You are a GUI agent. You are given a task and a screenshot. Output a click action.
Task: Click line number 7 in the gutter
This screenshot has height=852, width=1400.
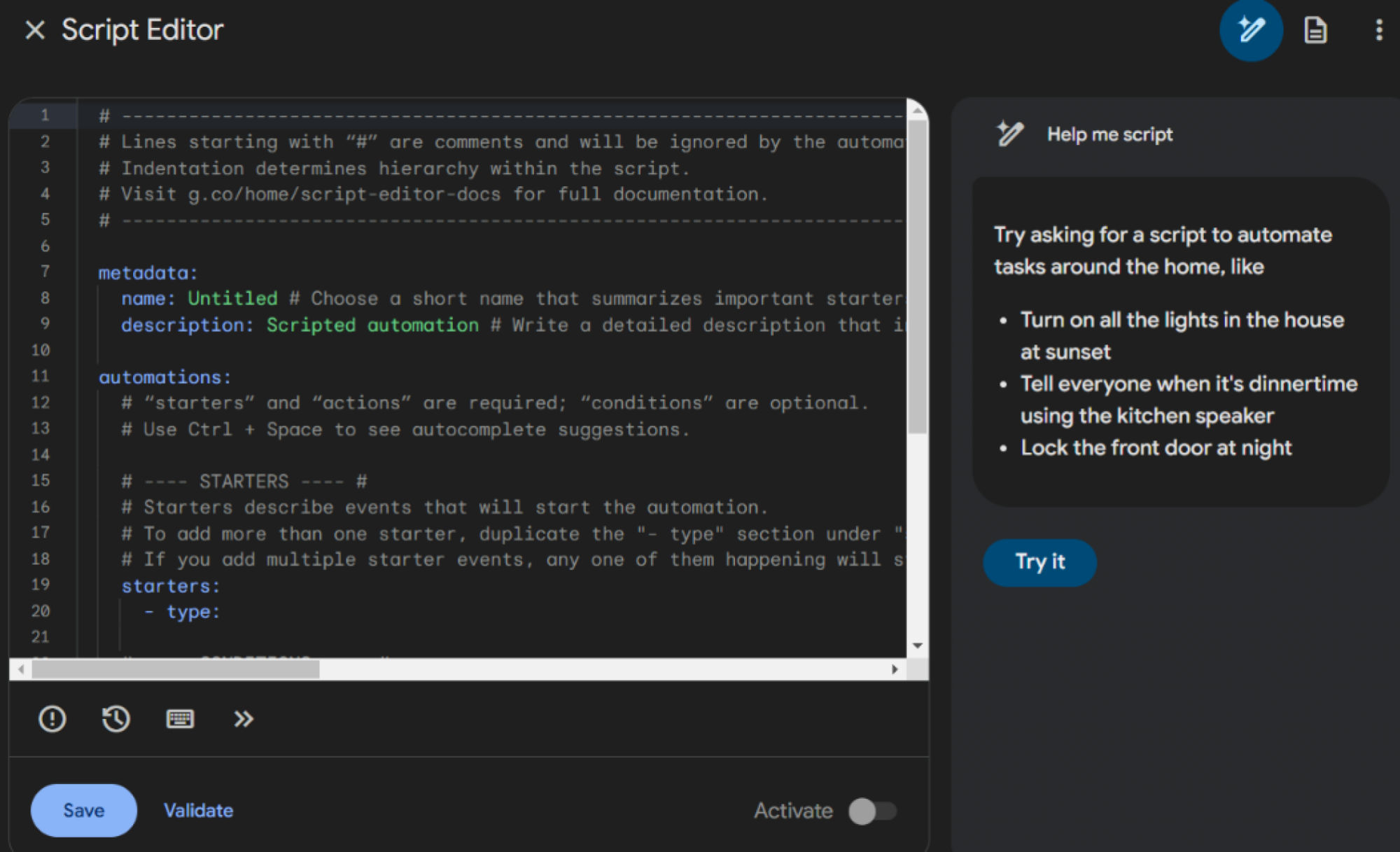click(x=44, y=272)
